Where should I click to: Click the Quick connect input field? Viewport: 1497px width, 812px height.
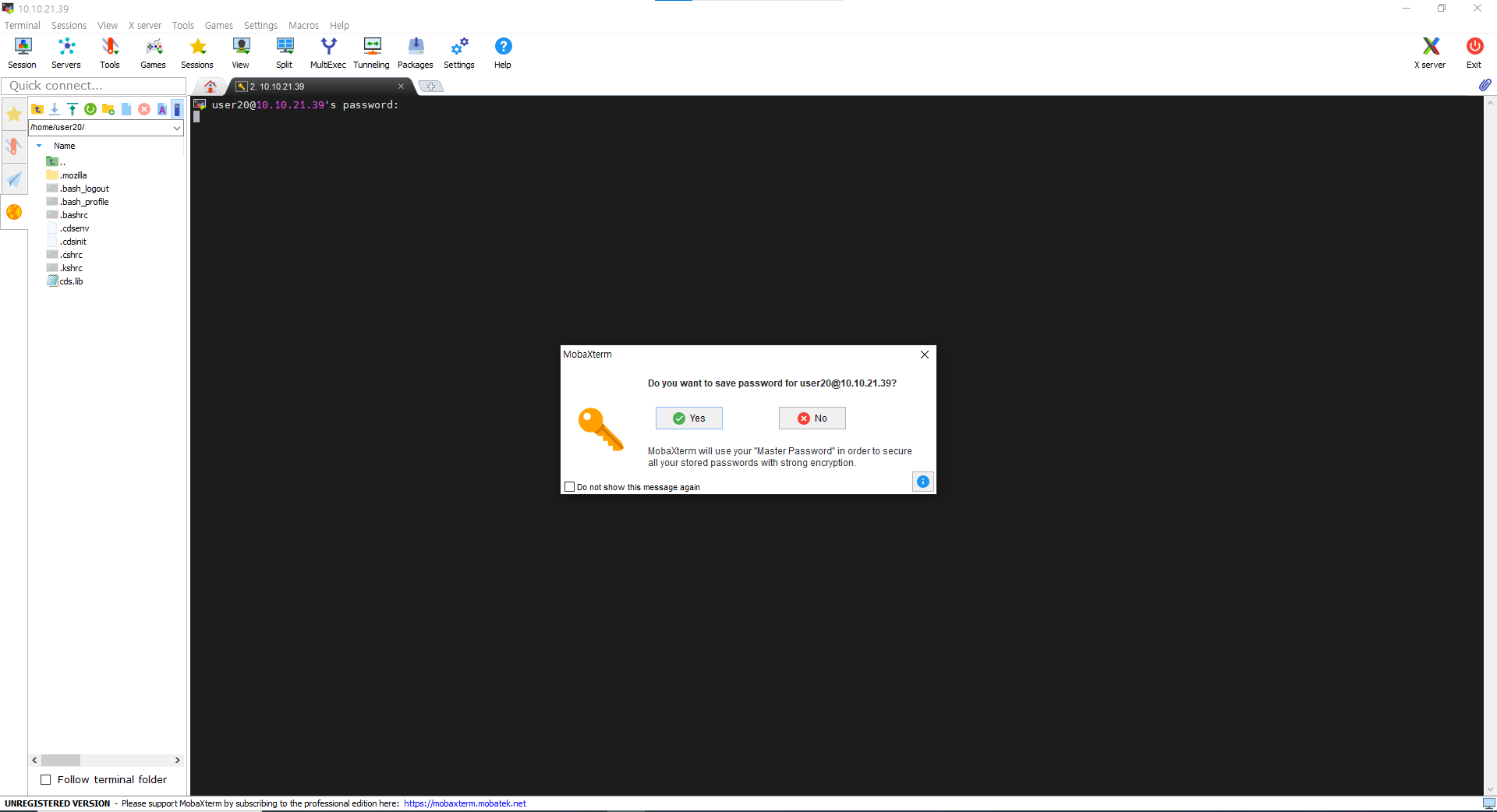click(x=94, y=86)
